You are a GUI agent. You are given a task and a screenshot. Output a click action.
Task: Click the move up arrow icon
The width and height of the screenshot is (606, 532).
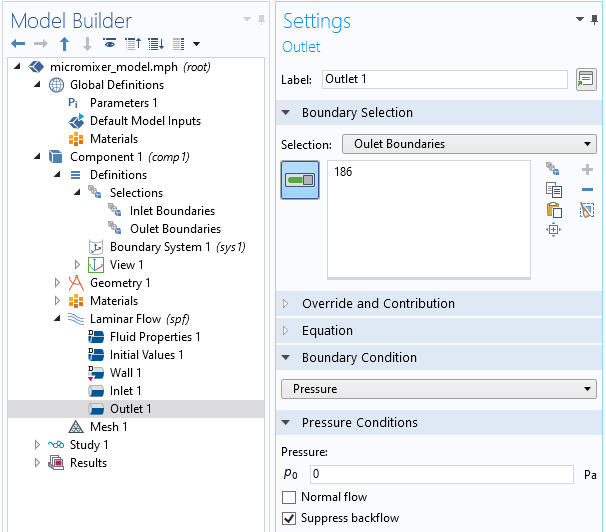pos(65,44)
